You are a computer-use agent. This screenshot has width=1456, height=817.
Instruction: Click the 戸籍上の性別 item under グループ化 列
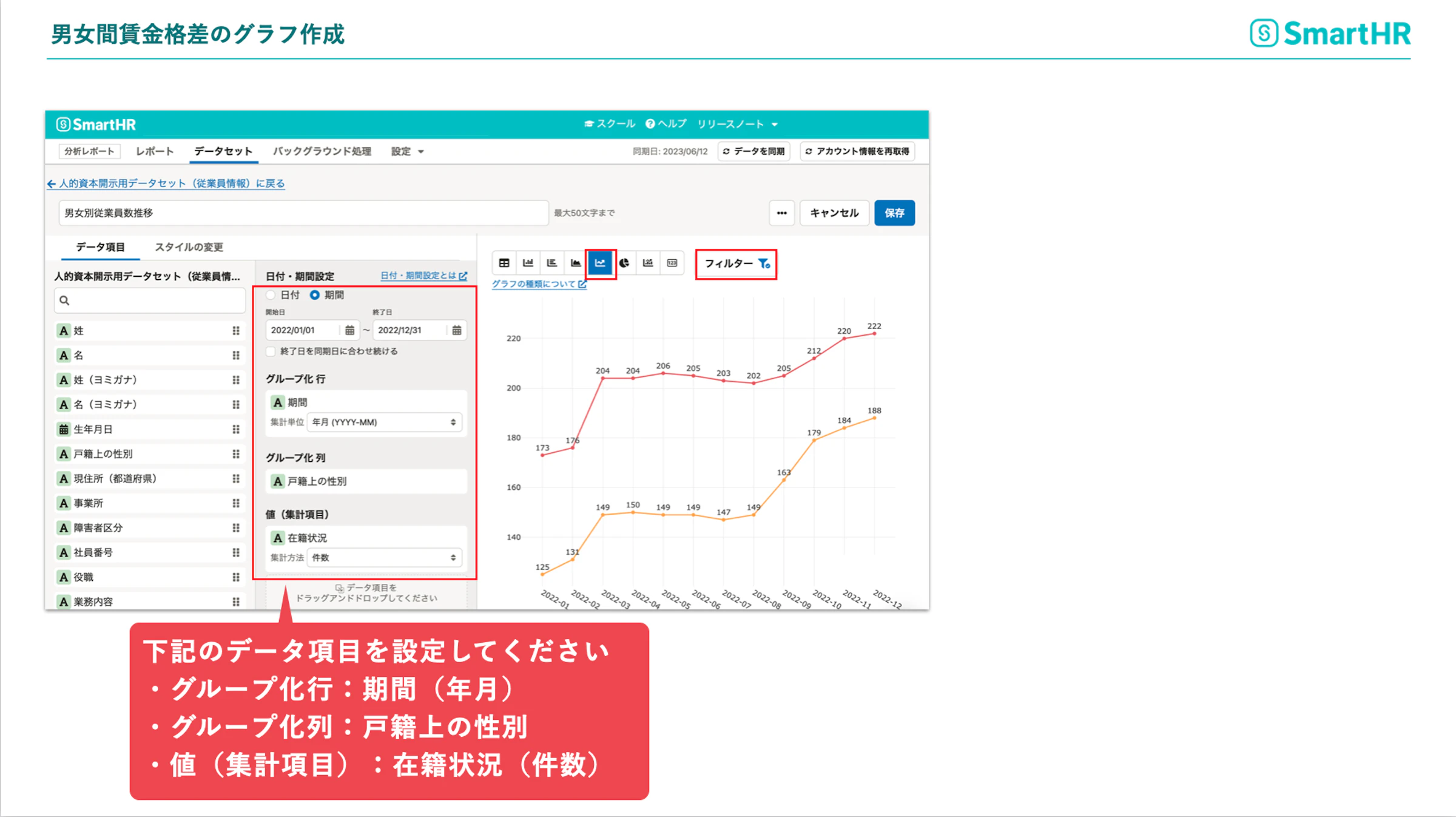pos(366,481)
